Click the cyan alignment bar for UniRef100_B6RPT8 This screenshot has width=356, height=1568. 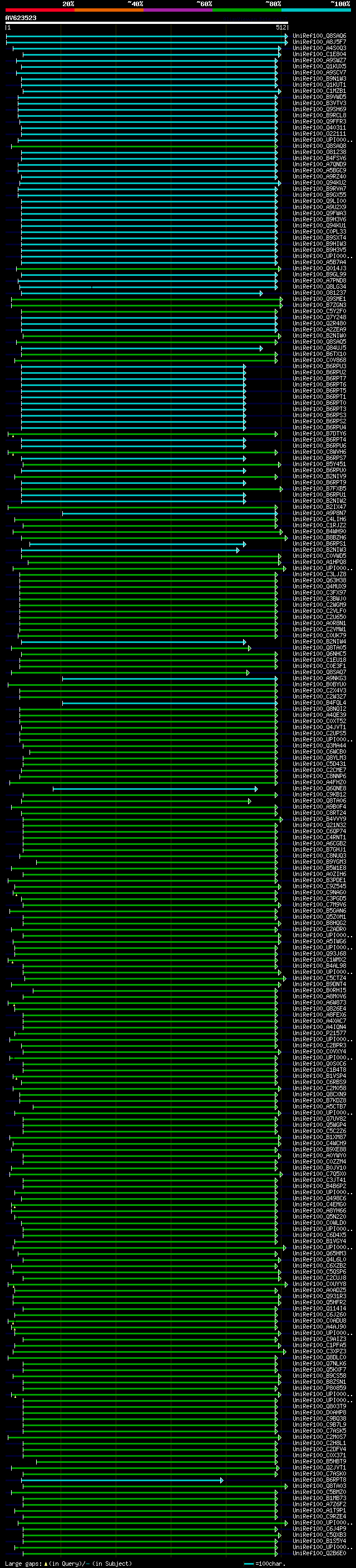click(x=122, y=1480)
